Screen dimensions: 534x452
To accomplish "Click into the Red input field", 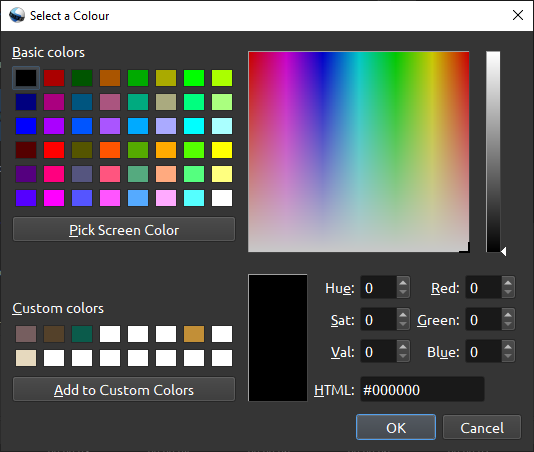I will [484, 287].
